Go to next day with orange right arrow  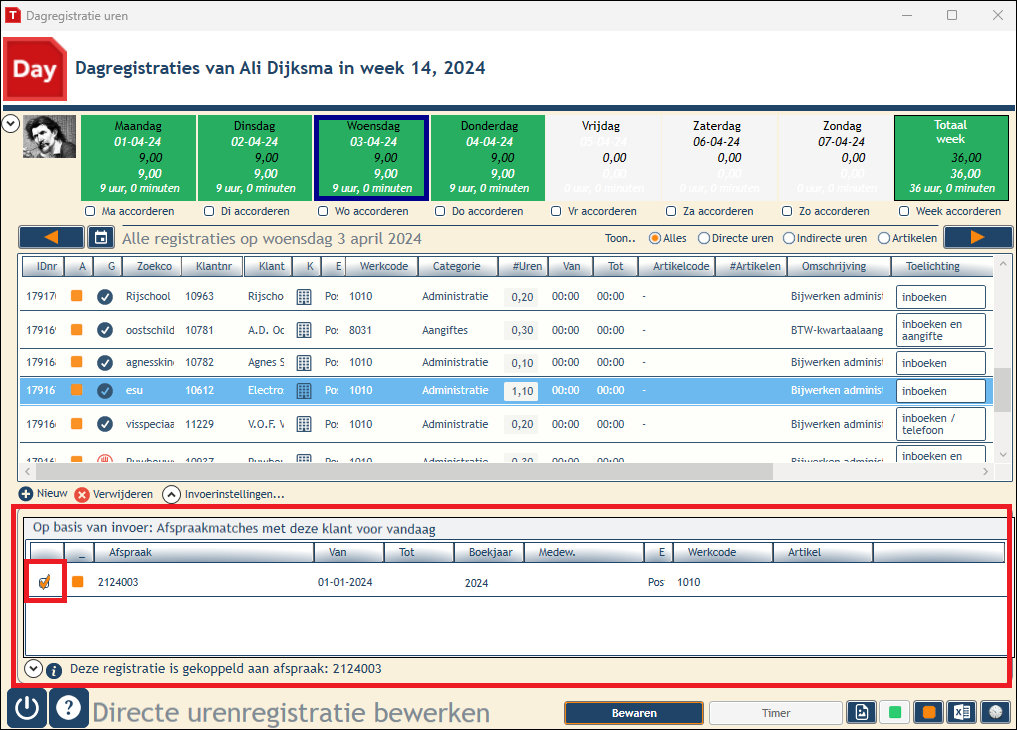click(x=977, y=238)
